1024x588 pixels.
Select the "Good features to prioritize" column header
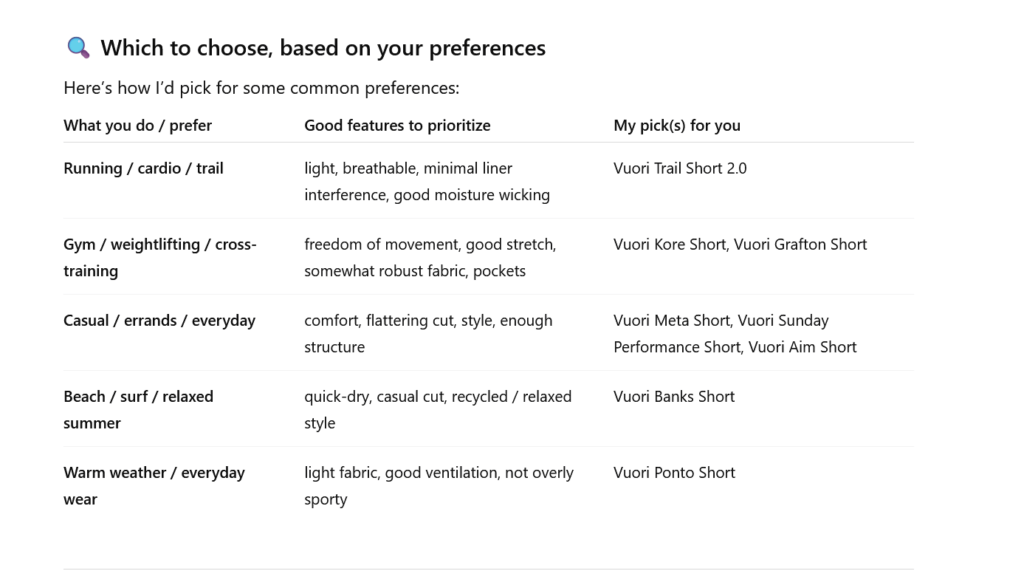coord(397,125)
